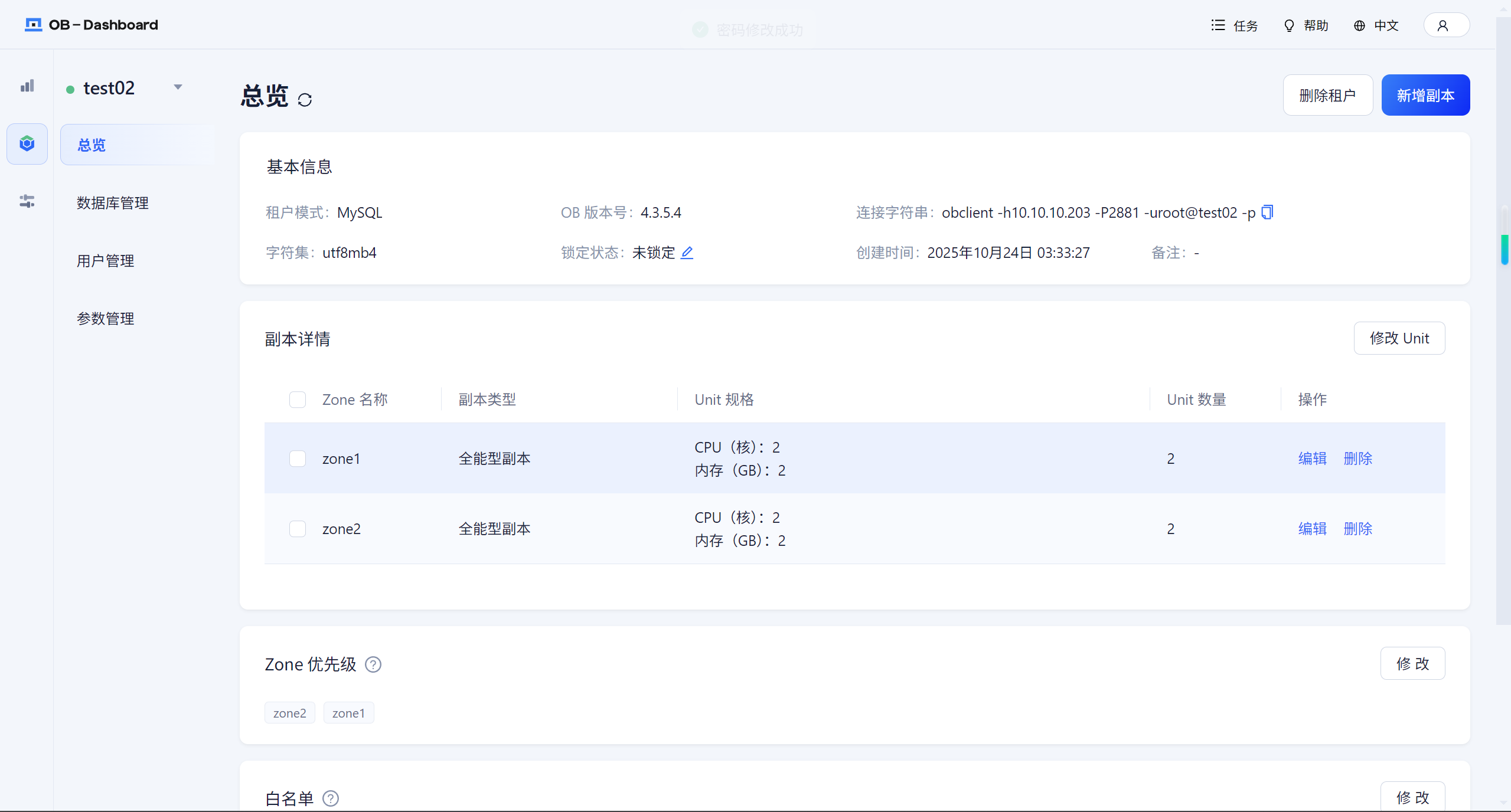1511x812 pixels.
Task: Expand the test02 tenant dropdown
Action: click(x=178, y=87)
